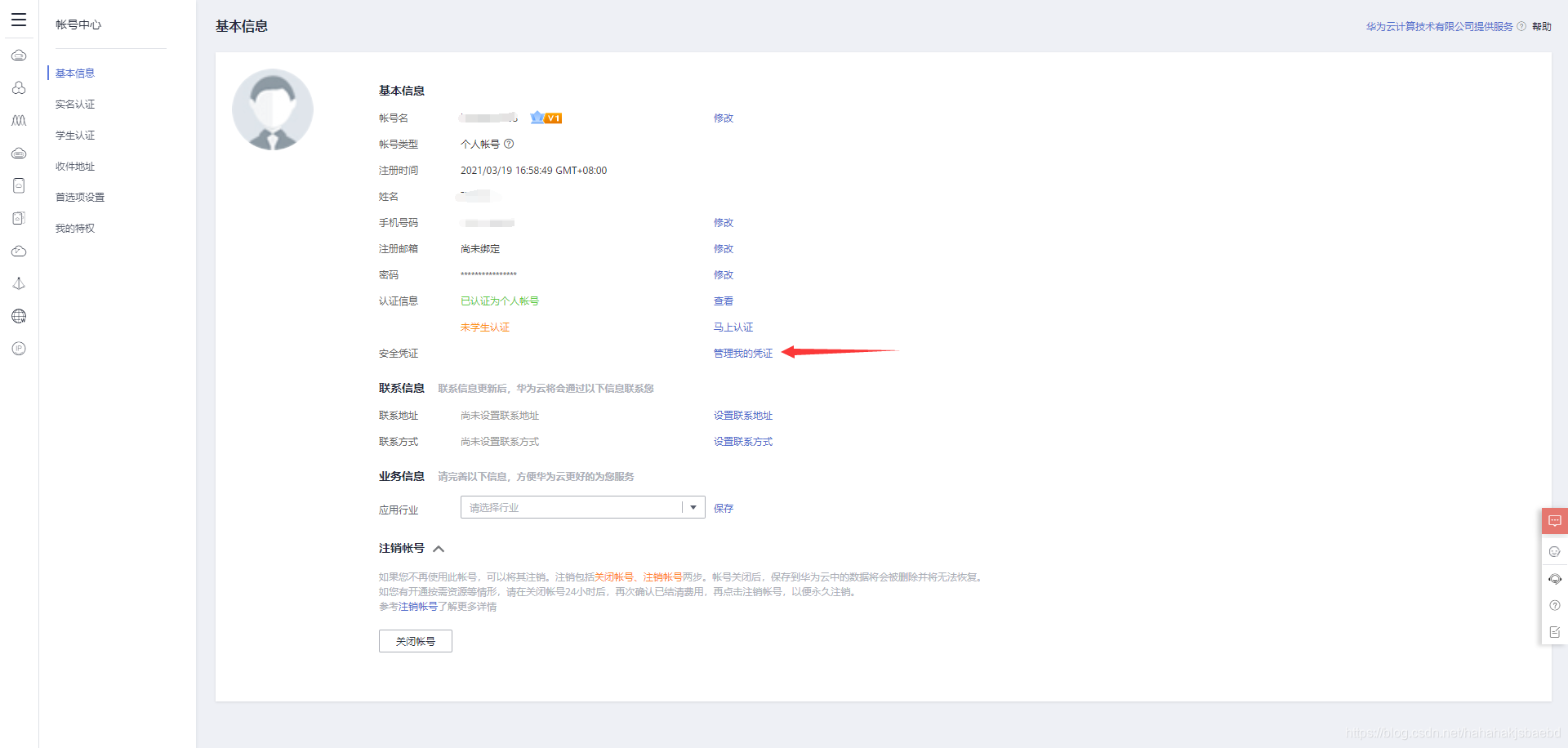Select the IP service icon at sidebar bottom

19,349
